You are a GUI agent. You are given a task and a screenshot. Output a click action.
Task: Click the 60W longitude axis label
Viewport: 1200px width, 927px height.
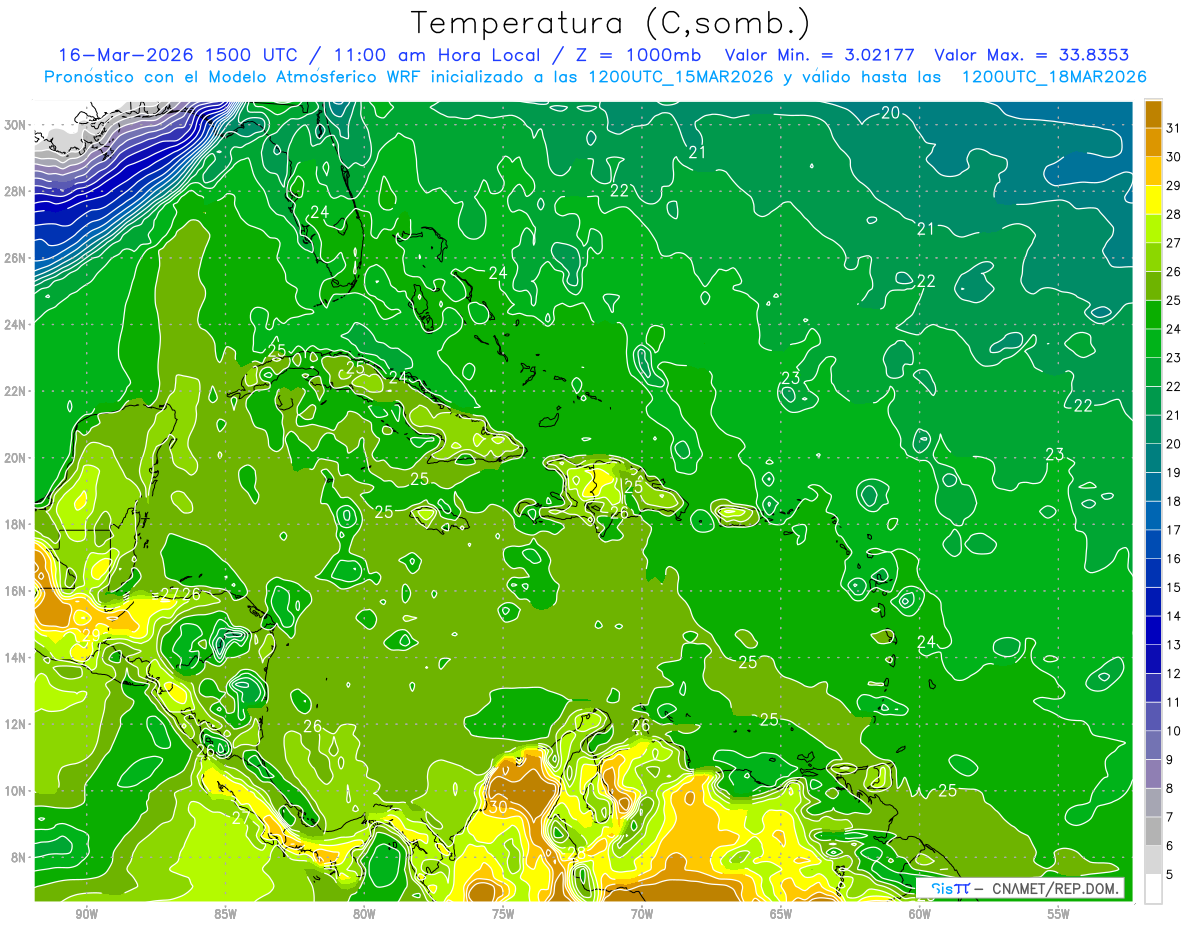(x=920, y=915)
